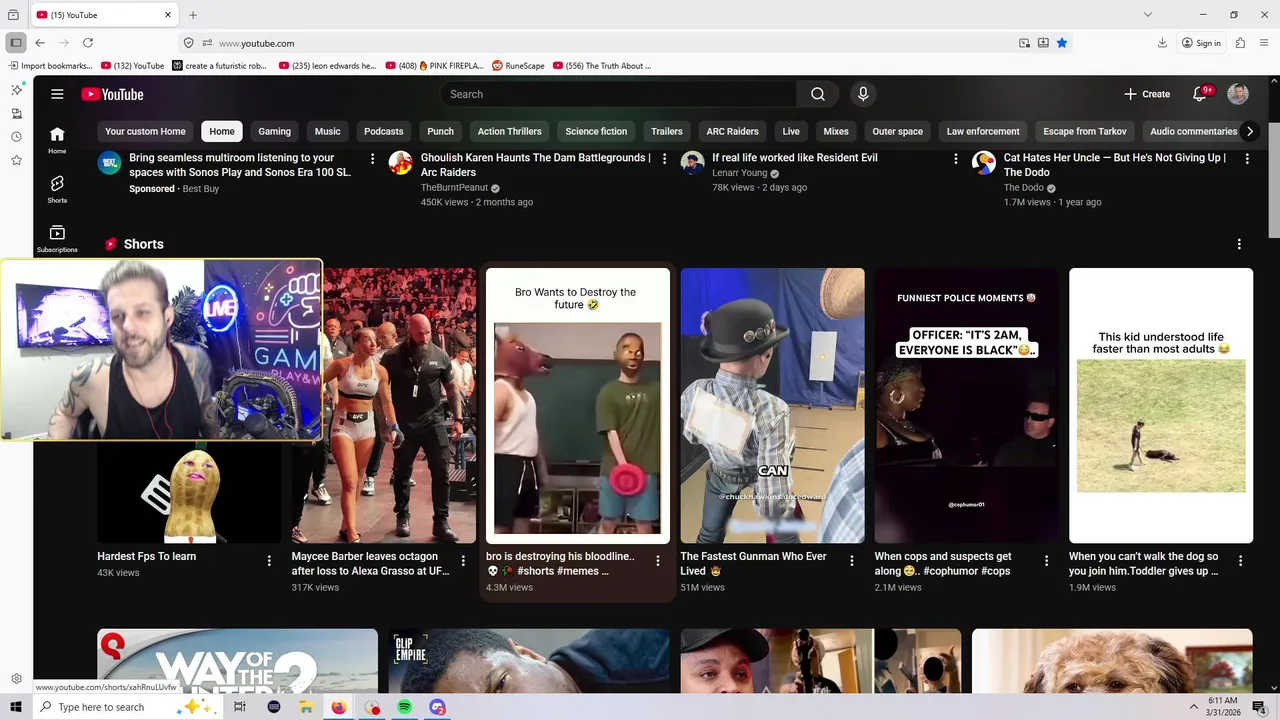Open the YouTube guide hamburger menu
Viewport: 1280px width, 720px height.
pos(57,94)
